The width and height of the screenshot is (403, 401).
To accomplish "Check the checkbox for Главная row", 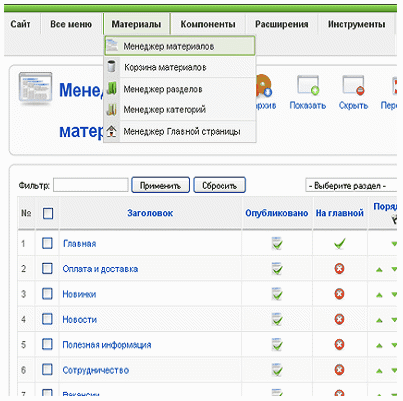I will 47,243.
